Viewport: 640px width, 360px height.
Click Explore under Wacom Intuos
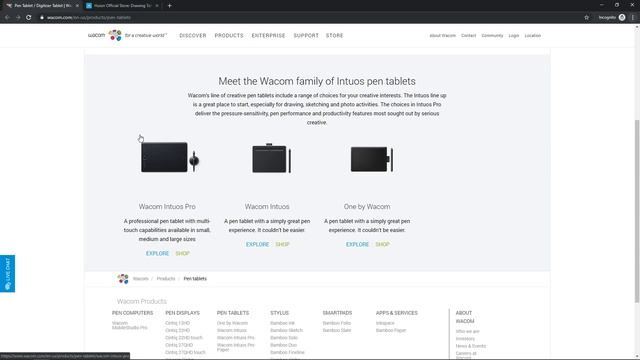point(258,244)
